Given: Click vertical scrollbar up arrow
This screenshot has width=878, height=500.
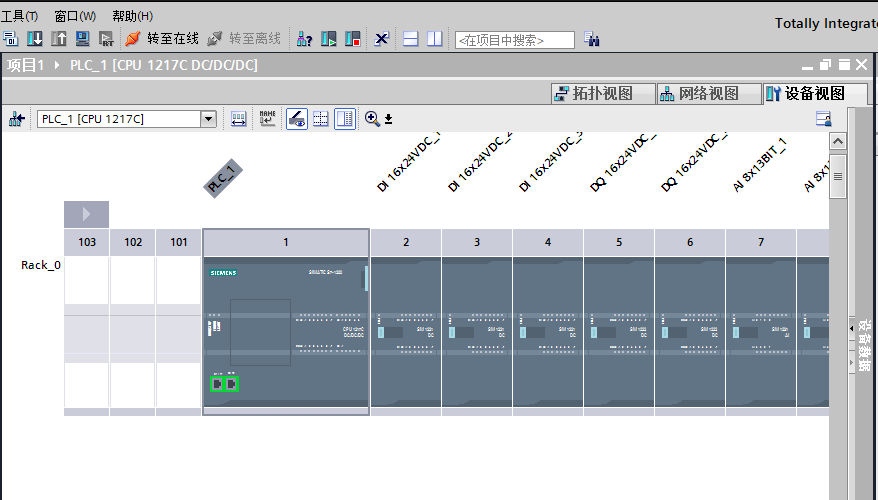Looking at the screenshot, I should coord(838,141).
